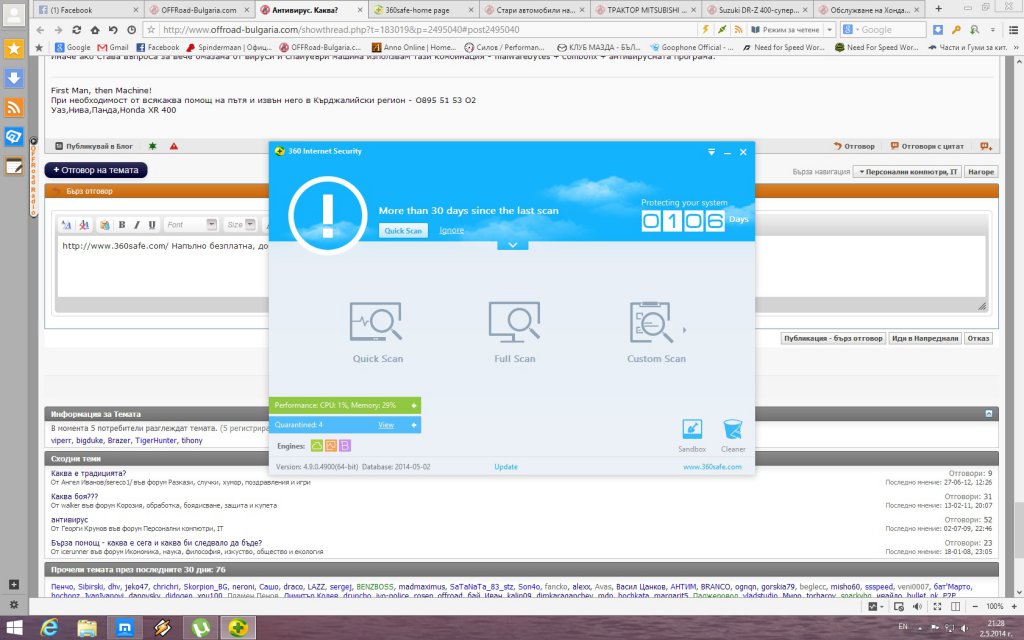This screenshot has height=640, width=1024.
Task: Toggle underline formatting in quick reply editor
Action: (x=152, y=225)
